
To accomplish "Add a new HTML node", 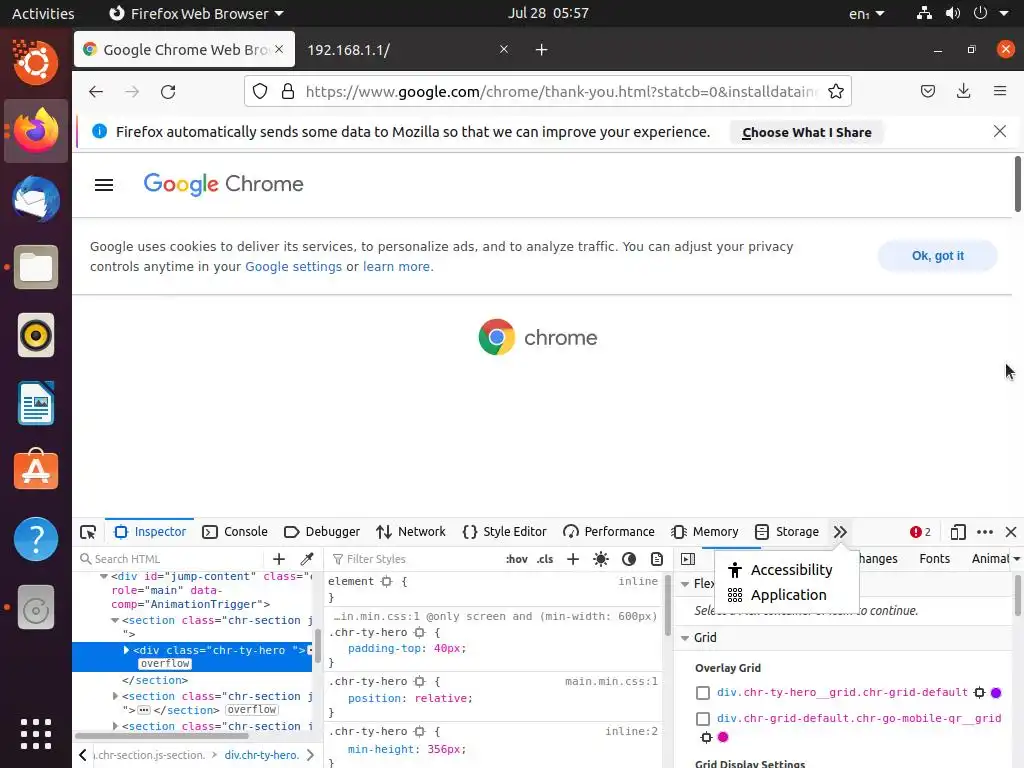I will pyautogui.click(x=279, y=559).
